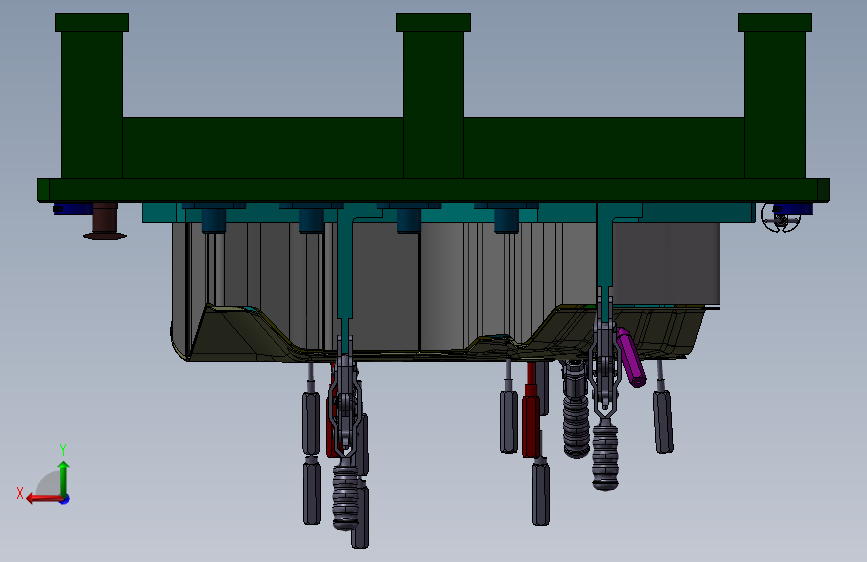This screenshot has height=562, width=867.
Task: Select the green Y axis of the triad
Action: click(64, 479)
